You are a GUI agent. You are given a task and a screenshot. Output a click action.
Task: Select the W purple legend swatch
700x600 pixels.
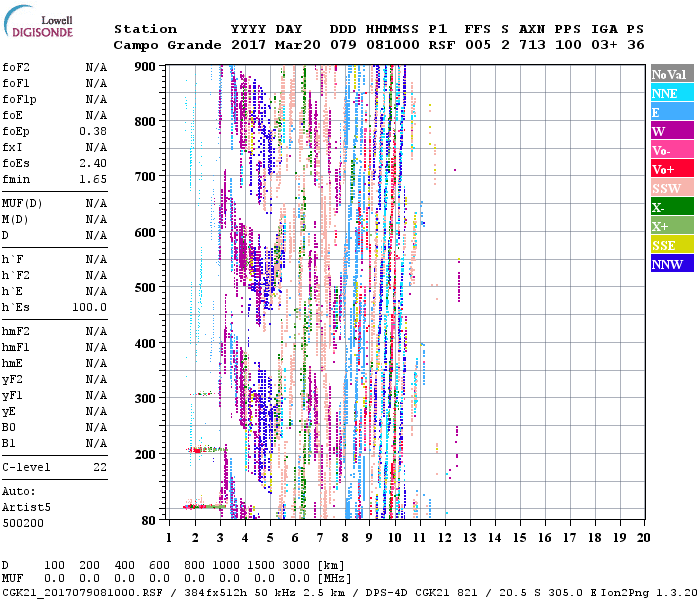point(672,131)
